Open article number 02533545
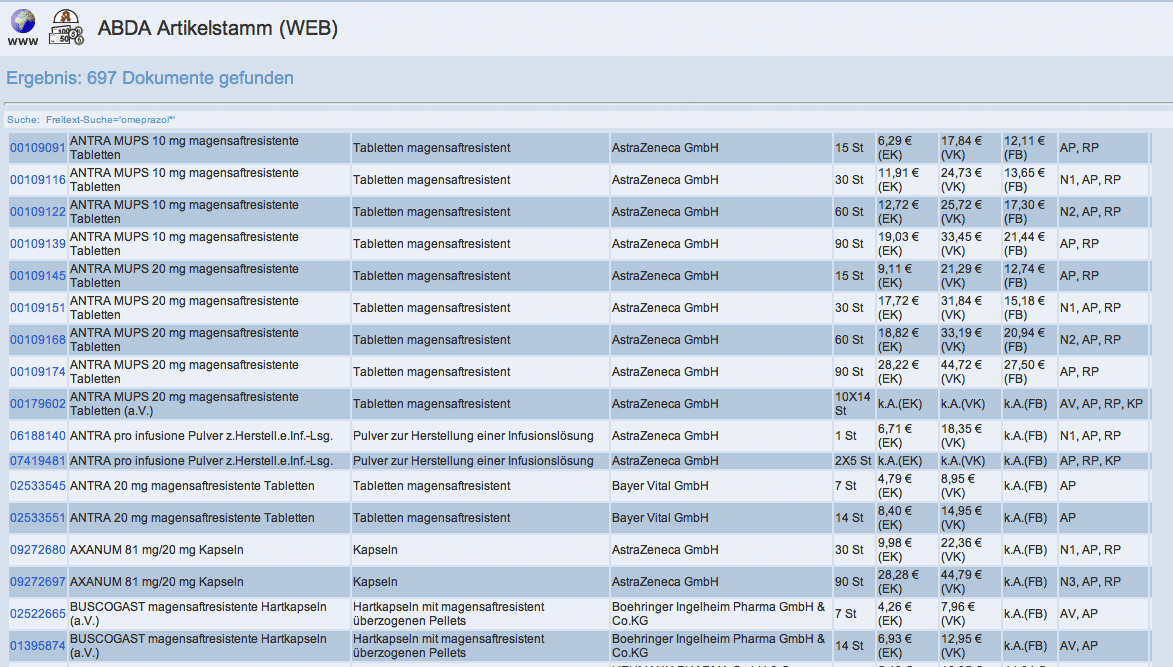1173x667 pixels. (x=37, y=486)
